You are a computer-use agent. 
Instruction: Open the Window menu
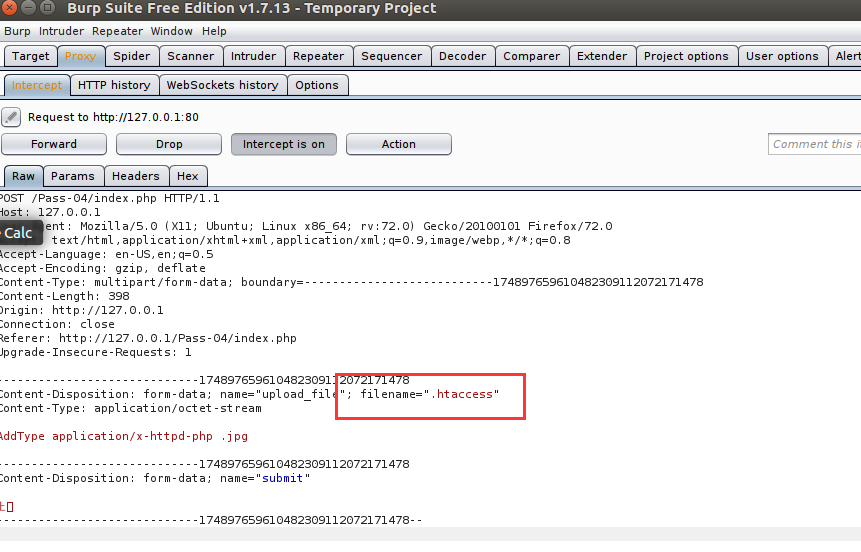tap(171, 31)
